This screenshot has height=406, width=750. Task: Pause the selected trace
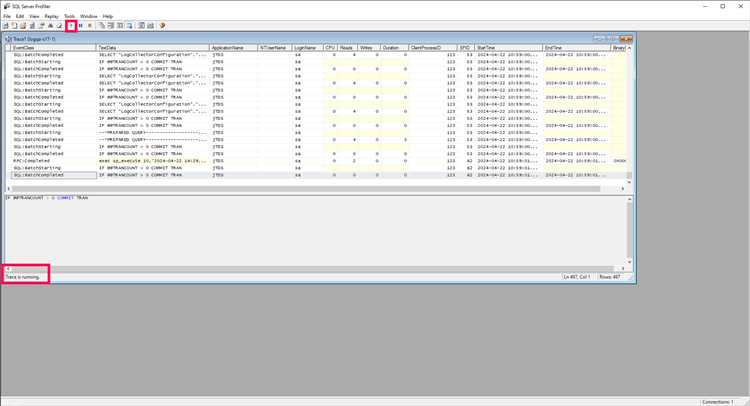(x=81, y=26)
